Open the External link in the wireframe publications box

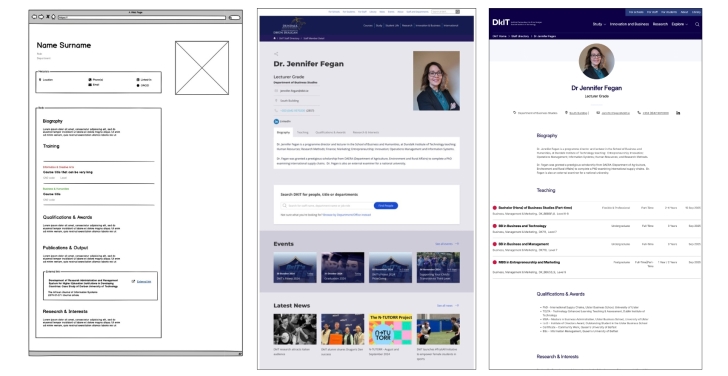point(144,281)
